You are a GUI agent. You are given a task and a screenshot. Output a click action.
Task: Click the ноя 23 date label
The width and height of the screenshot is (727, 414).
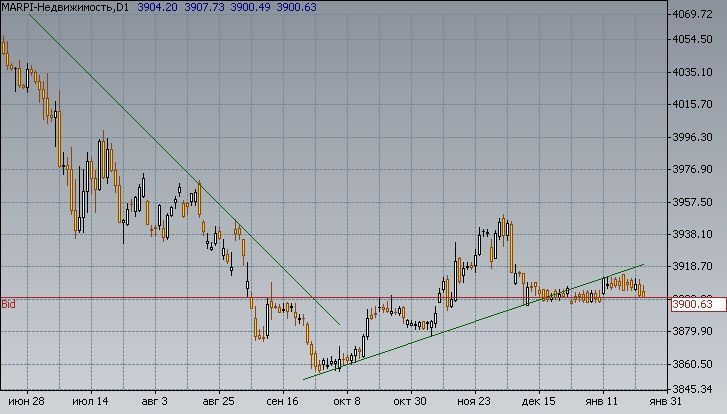tap(474, 402)
